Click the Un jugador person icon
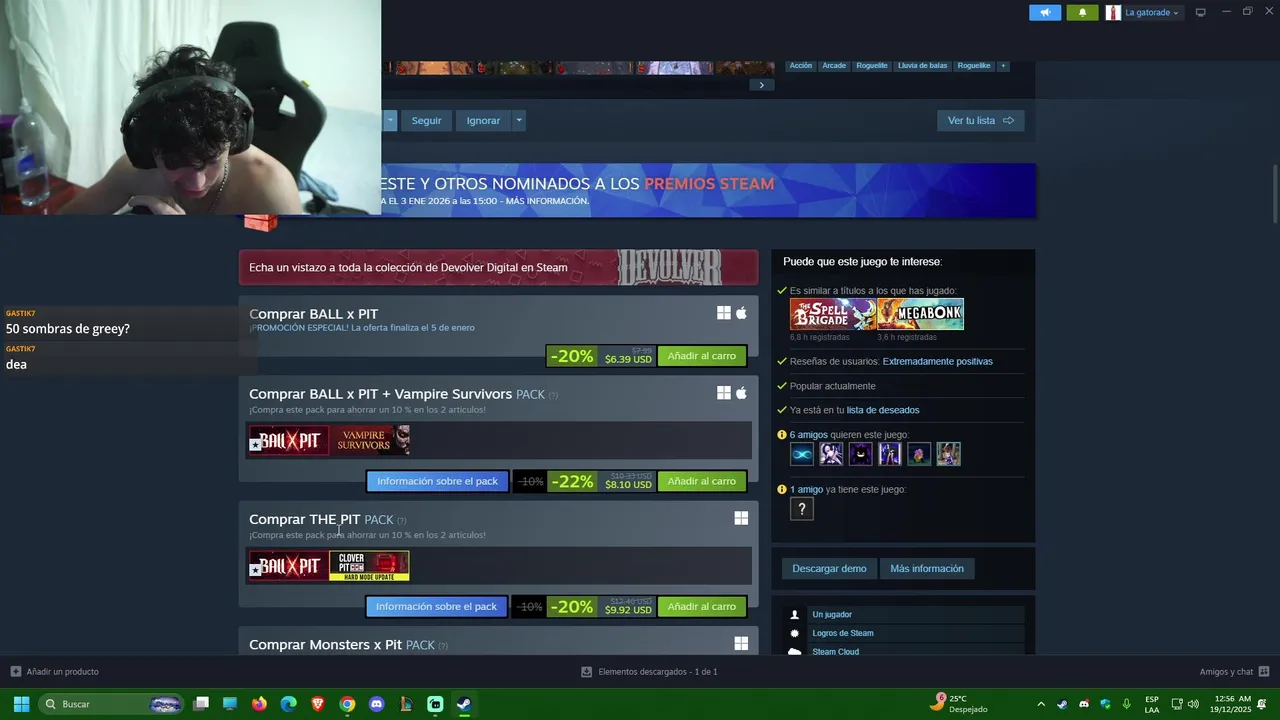This screenshot has width=1280, height=720. [795, 615]
